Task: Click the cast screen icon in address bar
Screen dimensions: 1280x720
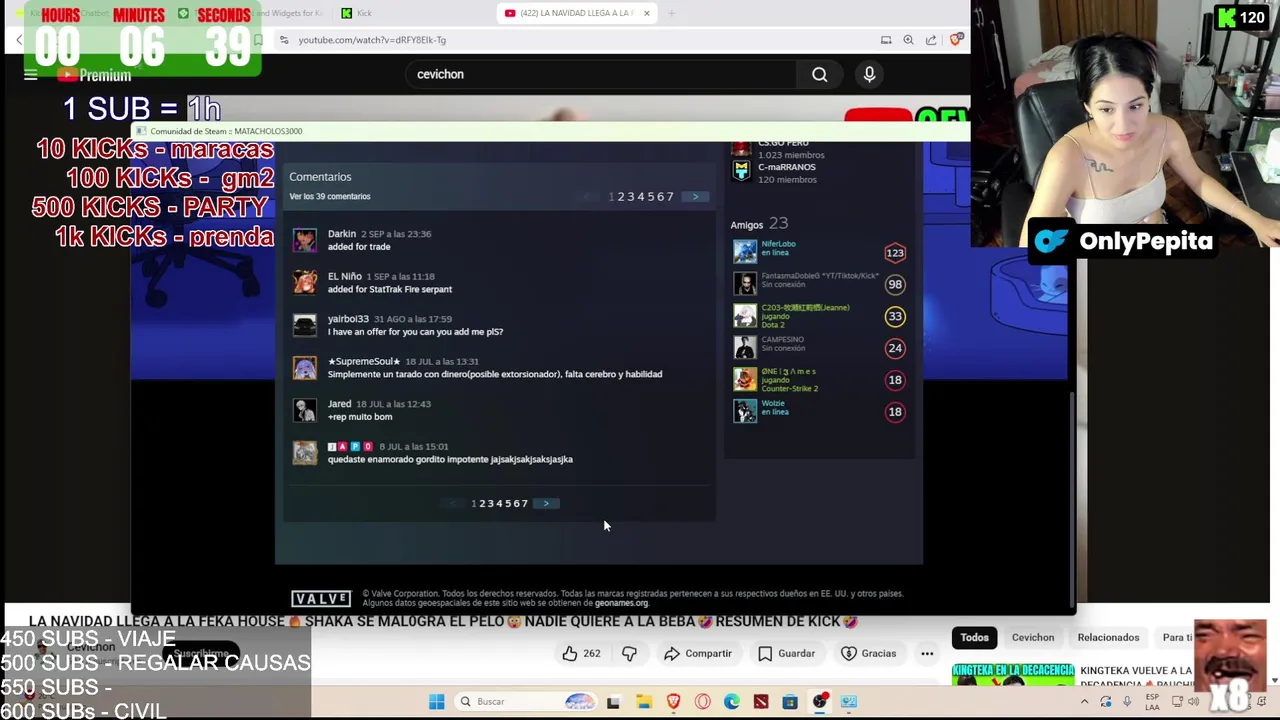Action: pos(886,40)
